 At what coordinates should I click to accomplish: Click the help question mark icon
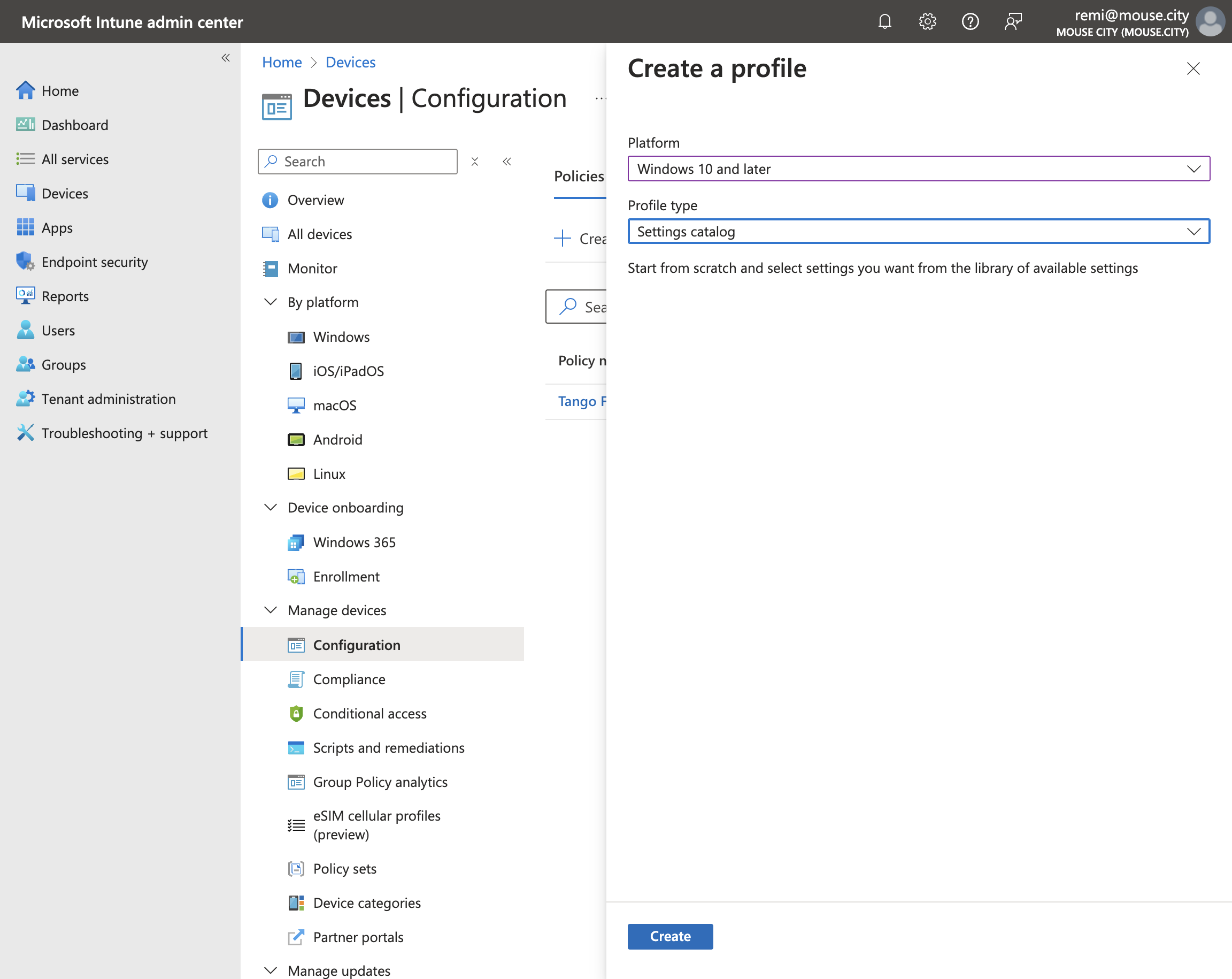[969, 22]
